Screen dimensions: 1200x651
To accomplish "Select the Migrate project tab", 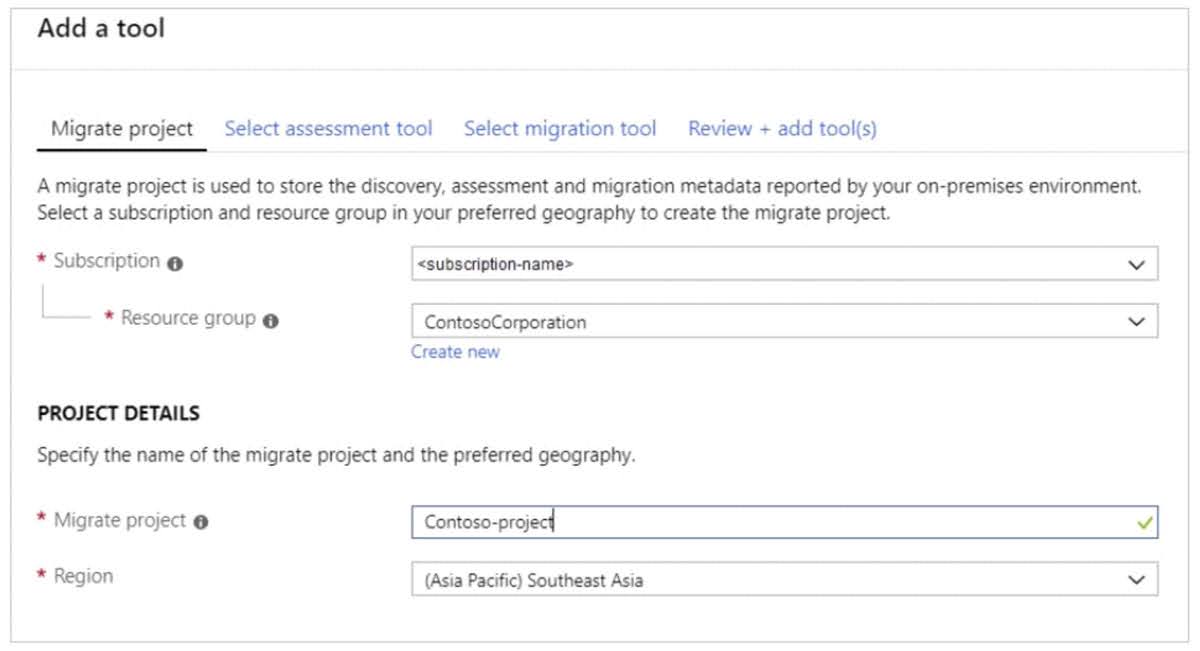I will pos(122,129).
